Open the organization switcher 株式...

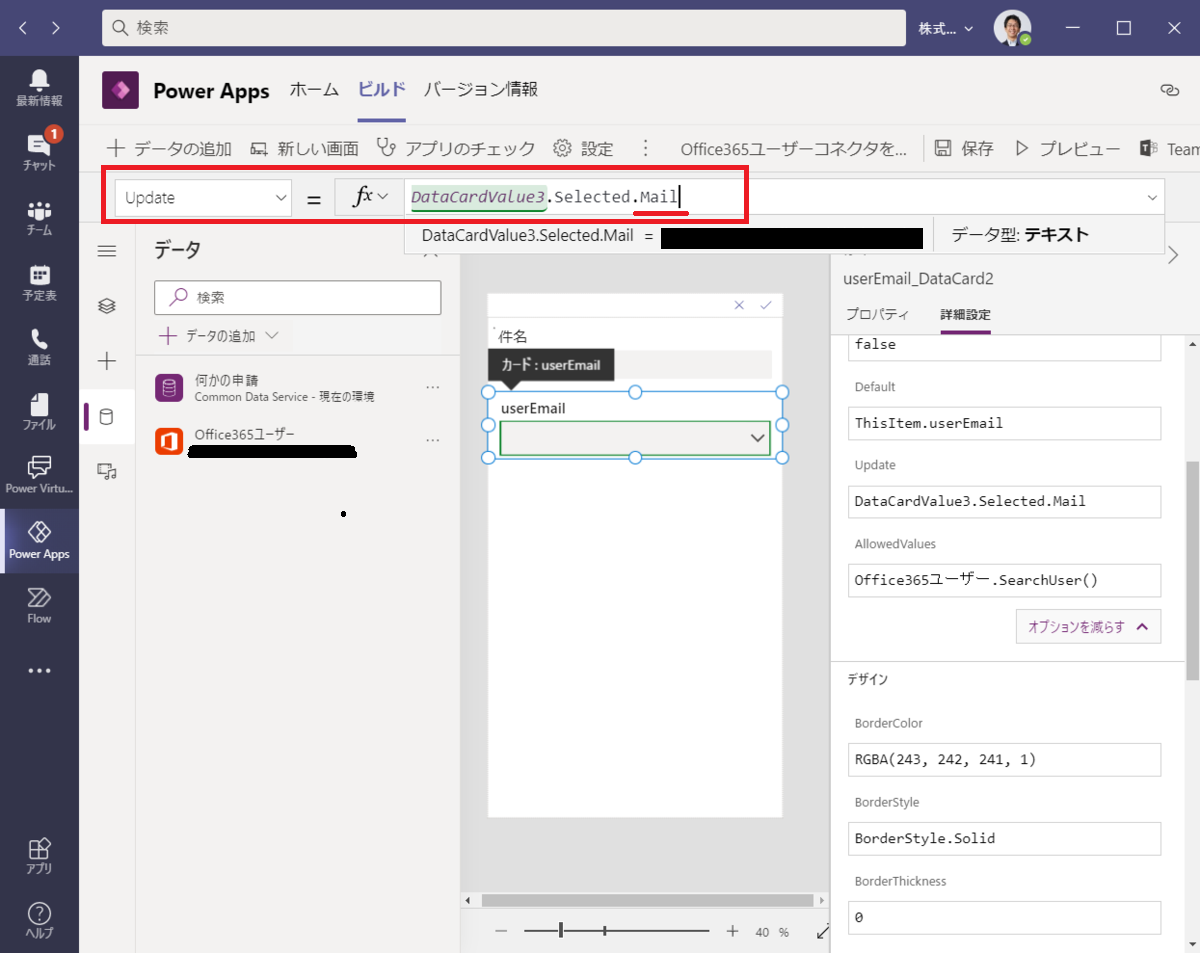pyautogui.click(x=945, y=28)
